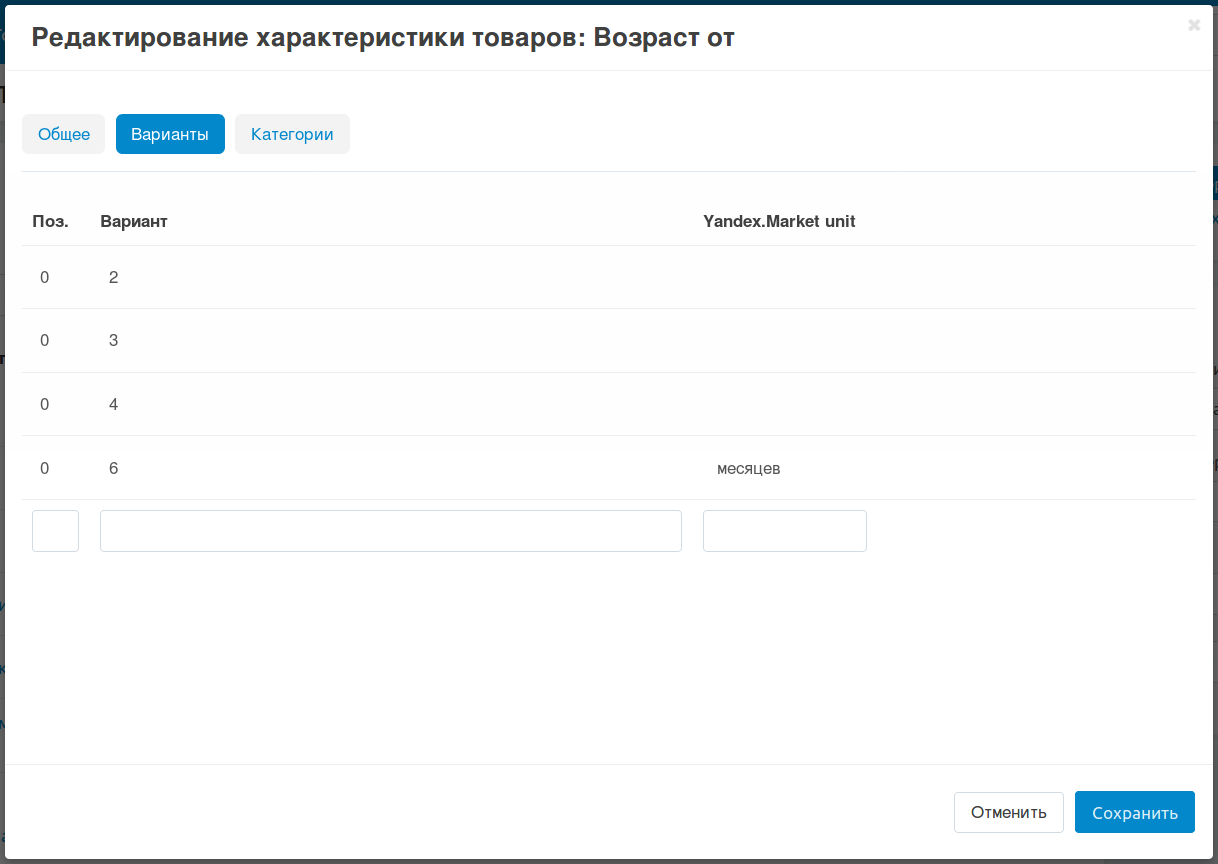Focus the empty new Yandex.Market unit input
1218x864 pixels.
tap(784, 531)
